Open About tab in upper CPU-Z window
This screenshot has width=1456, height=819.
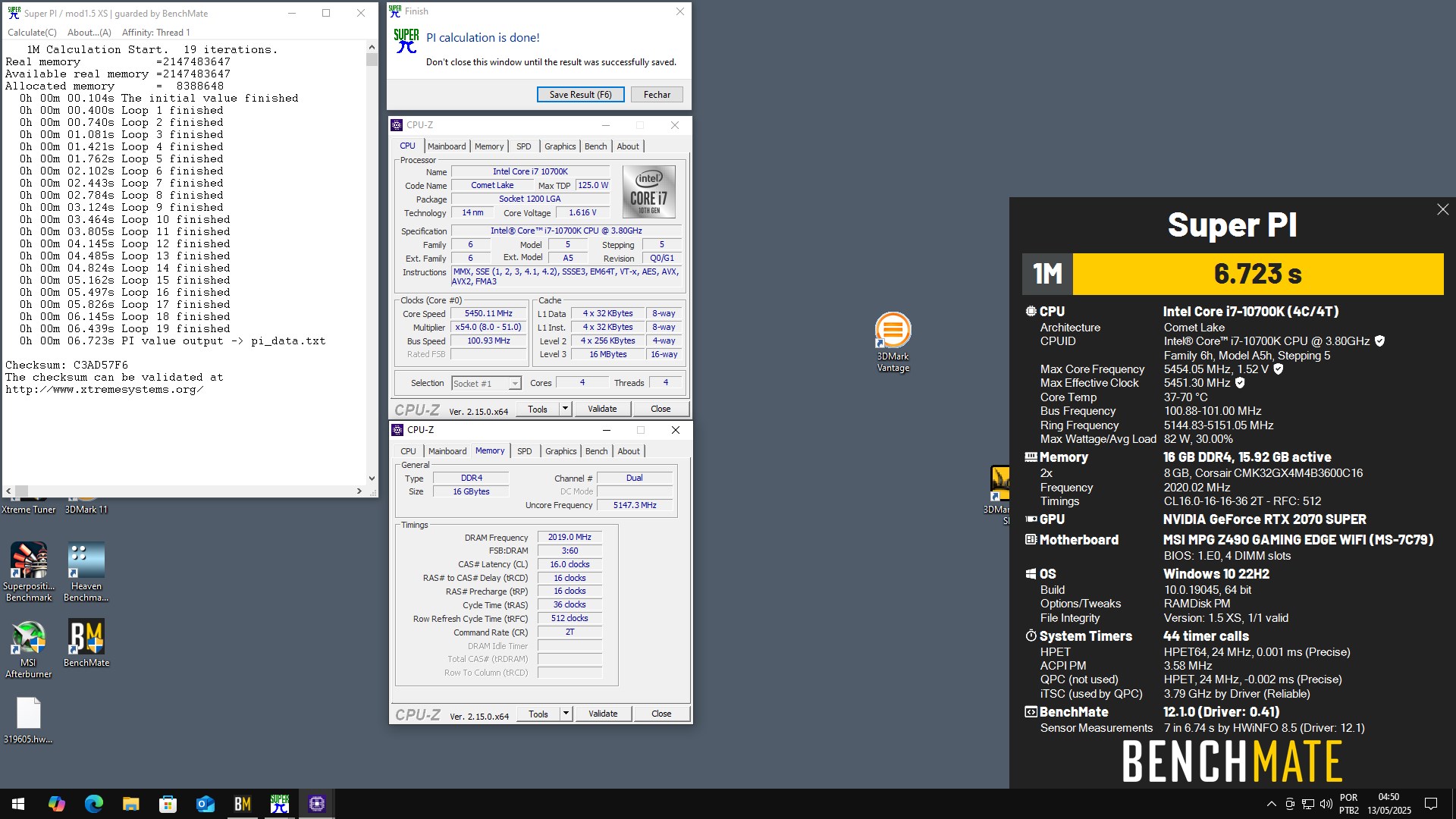[628, 146]
